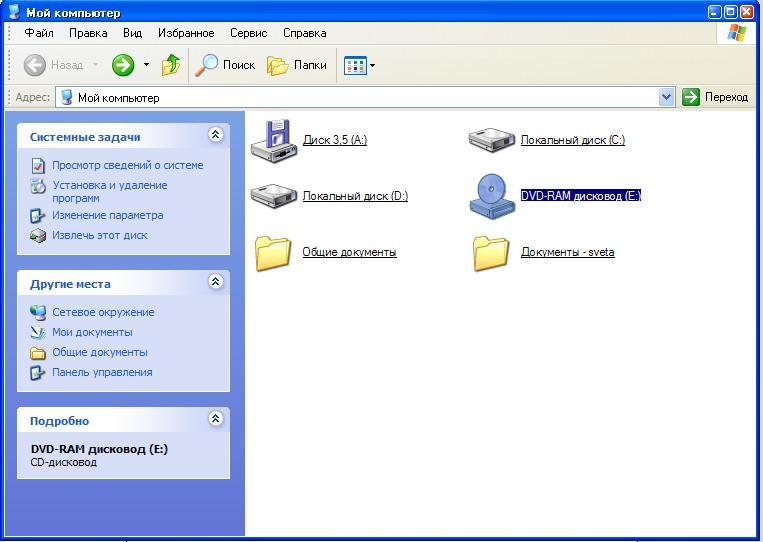Click the Панель управления sidebar icon
Screen dimensions: 763x542
pyautogui.click(x=37, y=373)
